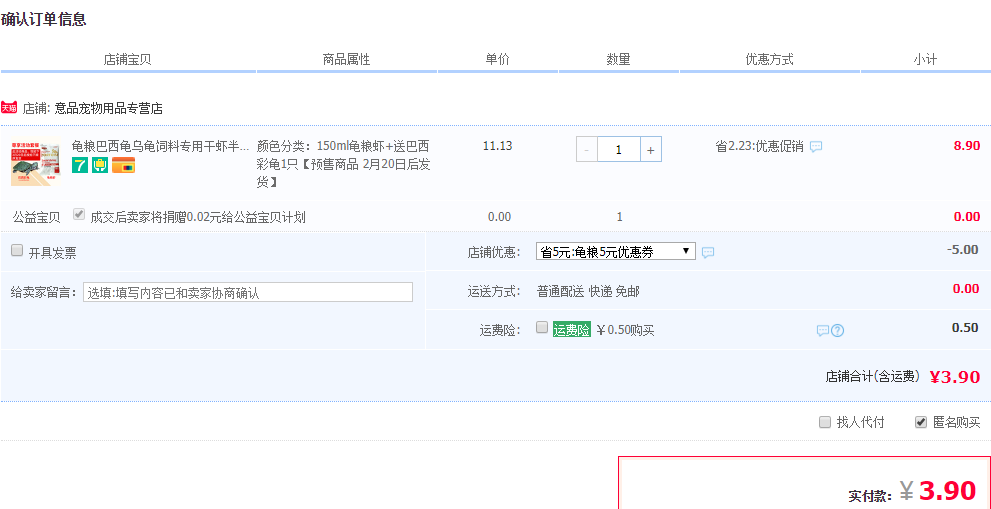Image resolution: width=991 pixels, height=509 pixels.
Task: Click the quantity input field showing 1
Action: pyautogui.click(x=619, y=150)
